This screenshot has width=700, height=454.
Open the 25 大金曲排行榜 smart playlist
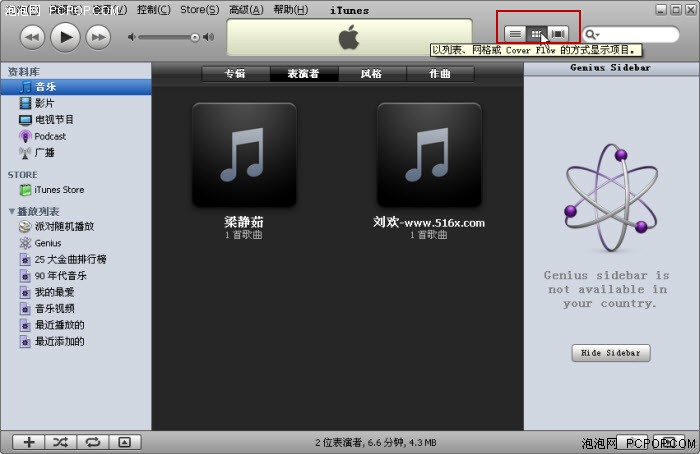pos(76,259)
